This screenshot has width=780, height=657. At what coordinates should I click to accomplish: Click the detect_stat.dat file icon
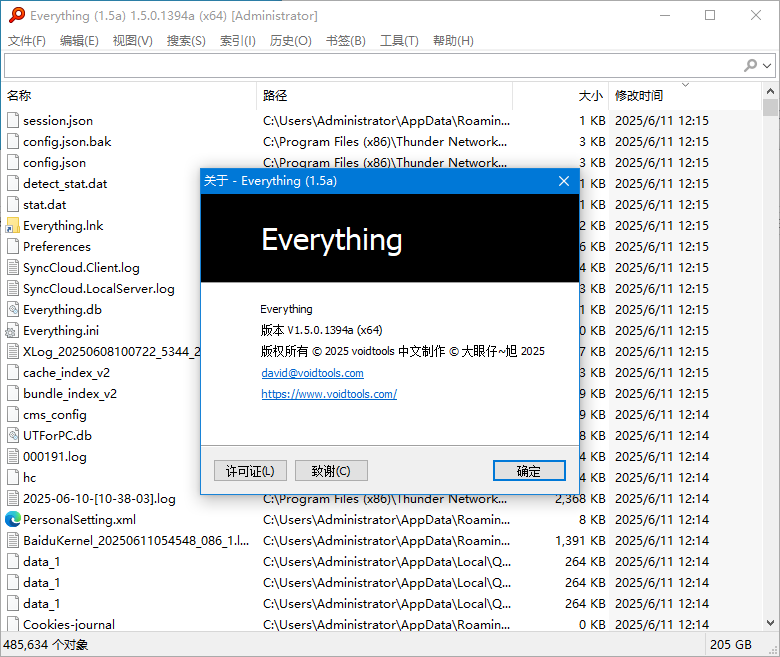point(13,184)
